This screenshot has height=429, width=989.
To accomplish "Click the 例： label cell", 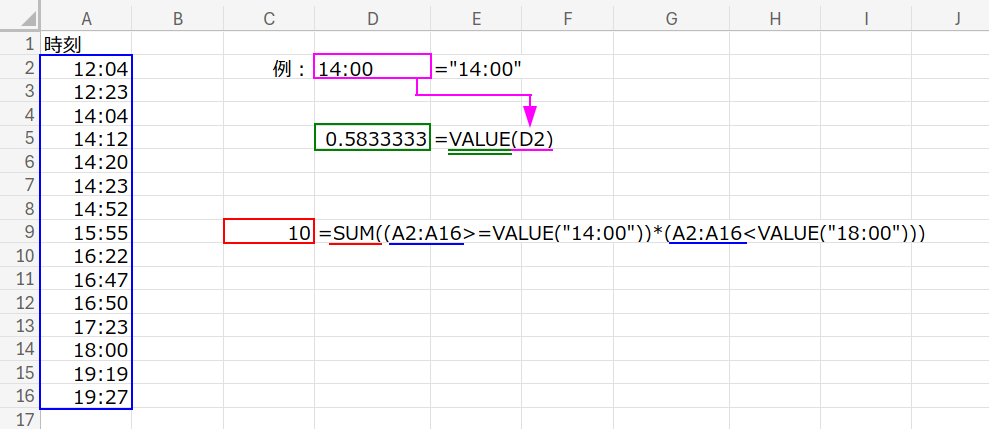I will point(290,68).
